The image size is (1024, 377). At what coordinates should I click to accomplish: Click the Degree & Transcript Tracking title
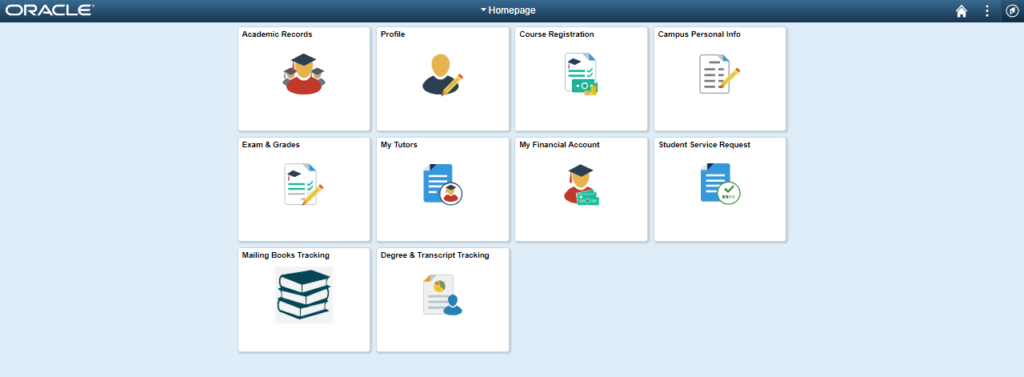(x=435, y=255)
